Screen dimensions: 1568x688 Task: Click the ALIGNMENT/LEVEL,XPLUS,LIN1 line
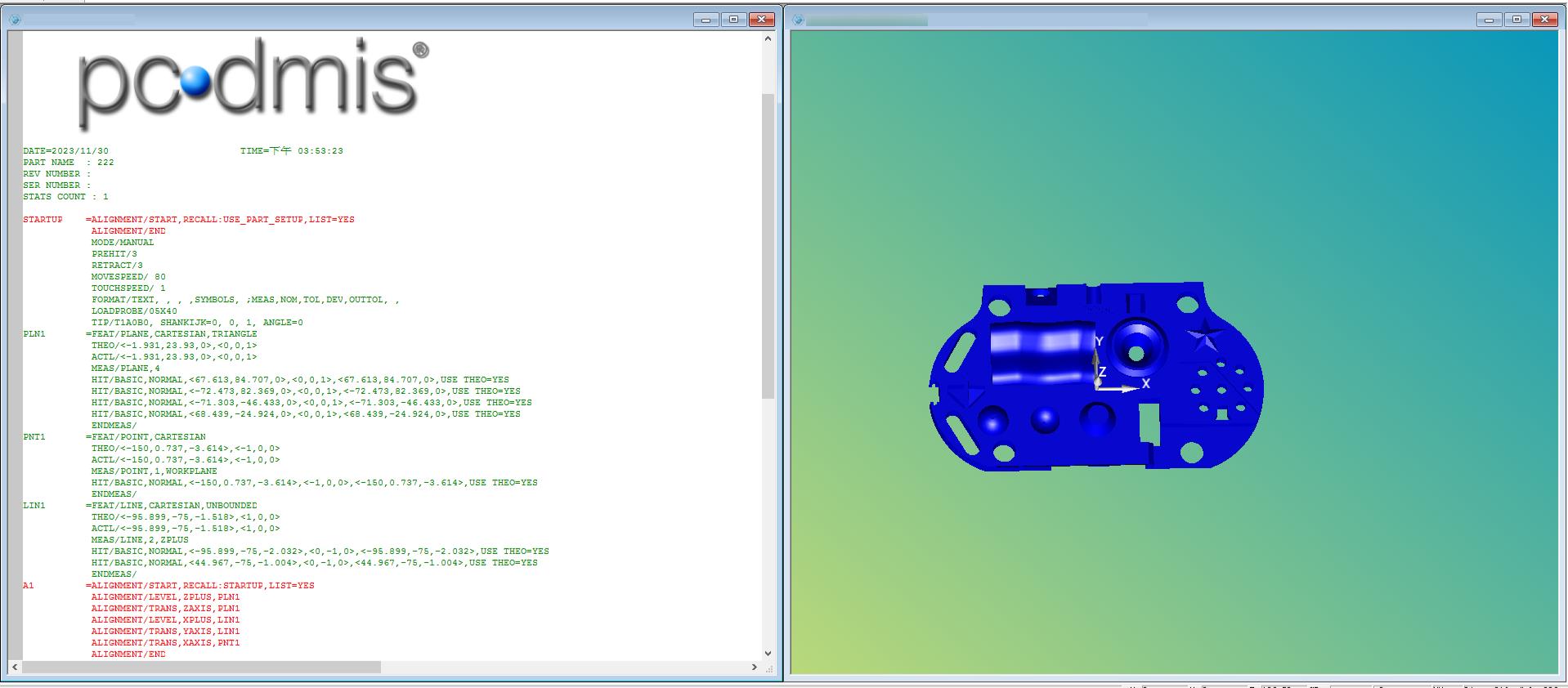pyautogui.click(x=166, y=620)
